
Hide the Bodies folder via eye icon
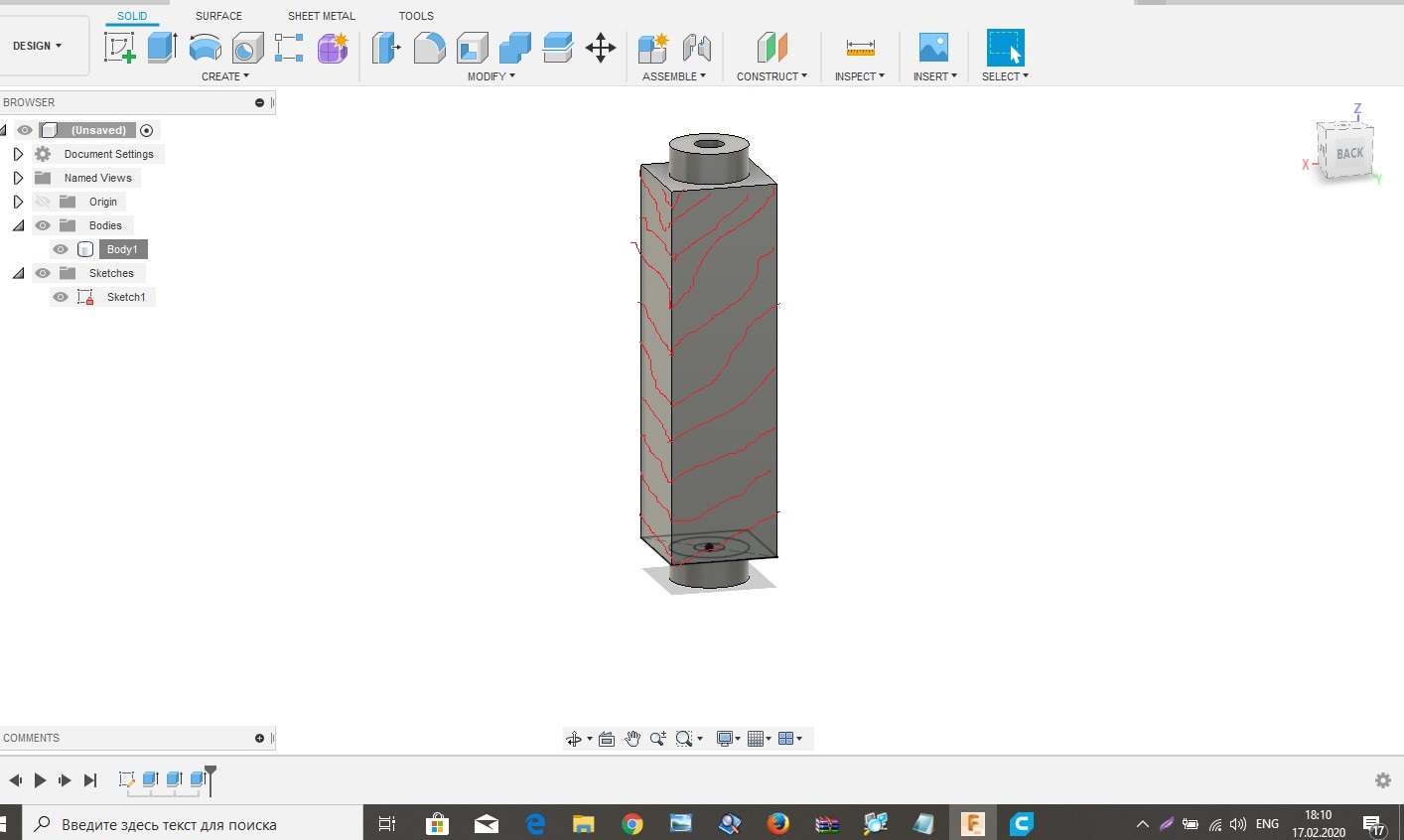click(42, 225)
